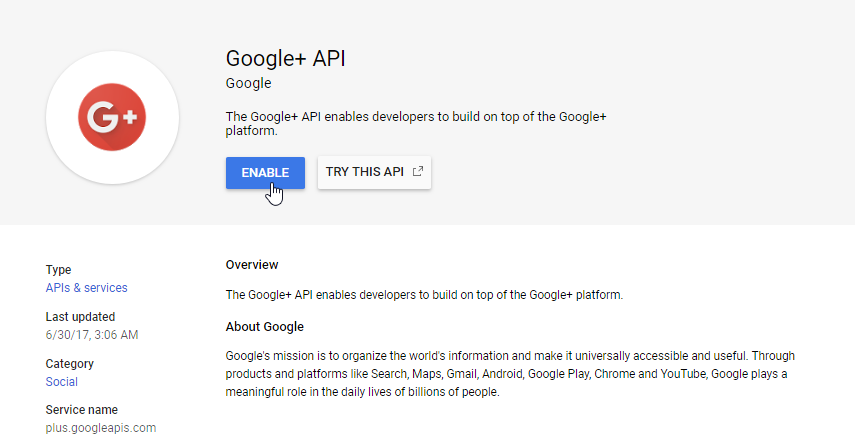
Task: Open the APIs & services link
Action: [x=86, y=288]
